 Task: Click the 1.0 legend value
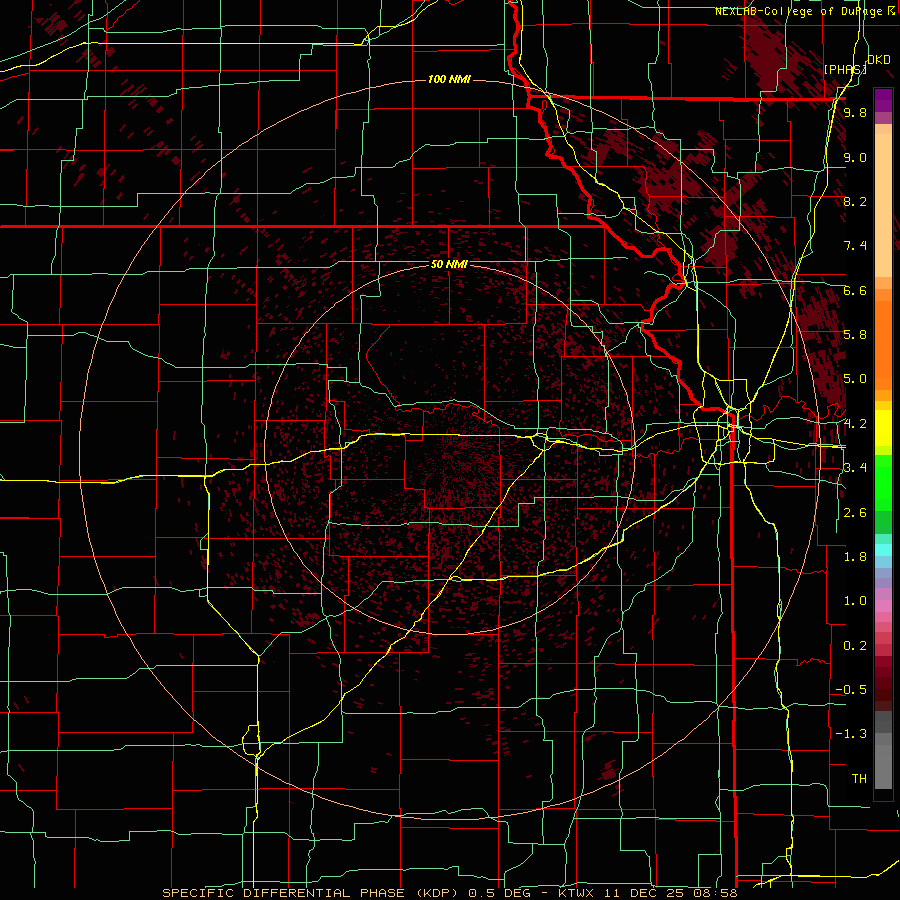coord(855,601)
